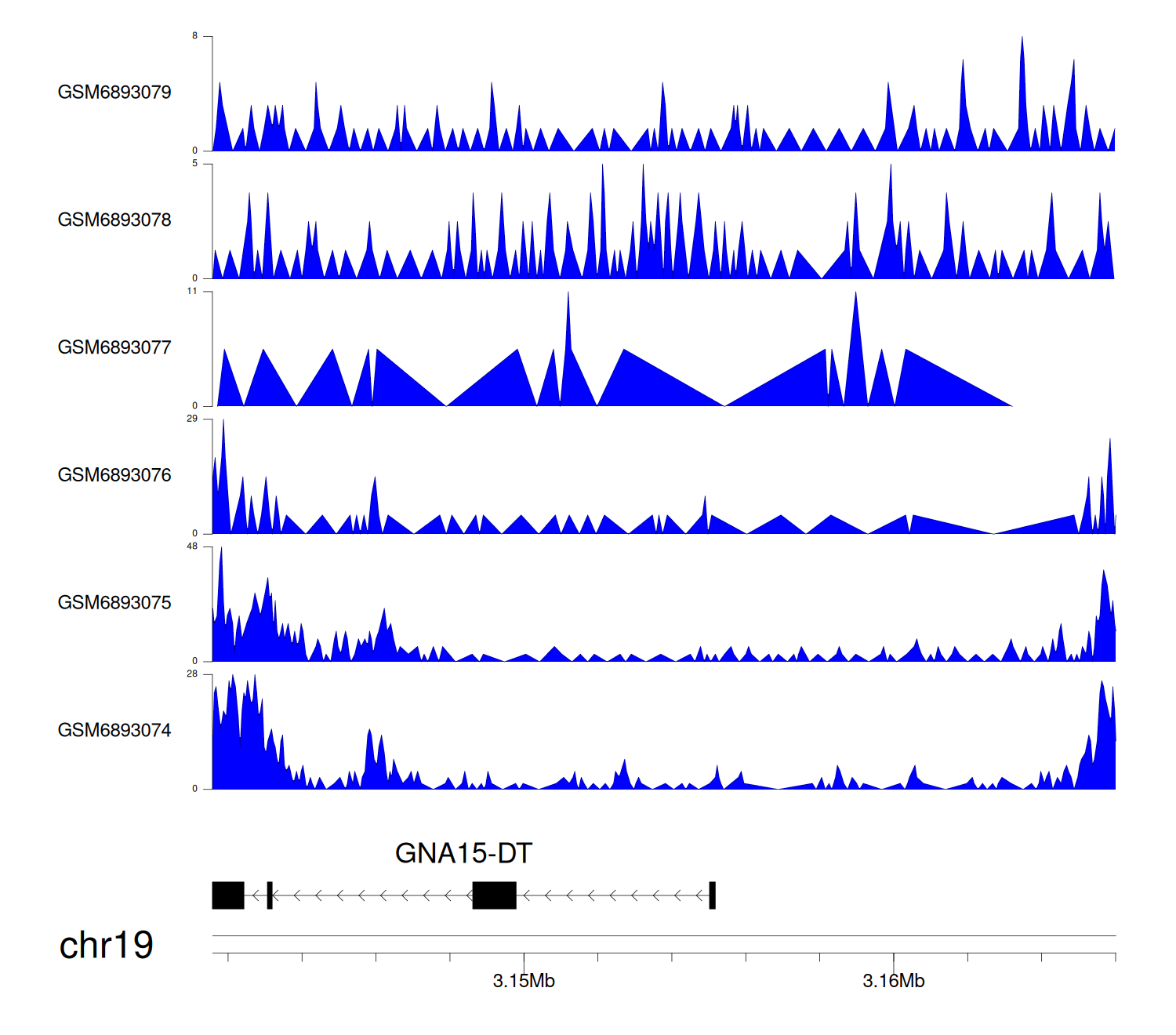This screenshot has height=1035, width=1176.
Task: Click the chr19 chromosome label
Action: [106, 946]
